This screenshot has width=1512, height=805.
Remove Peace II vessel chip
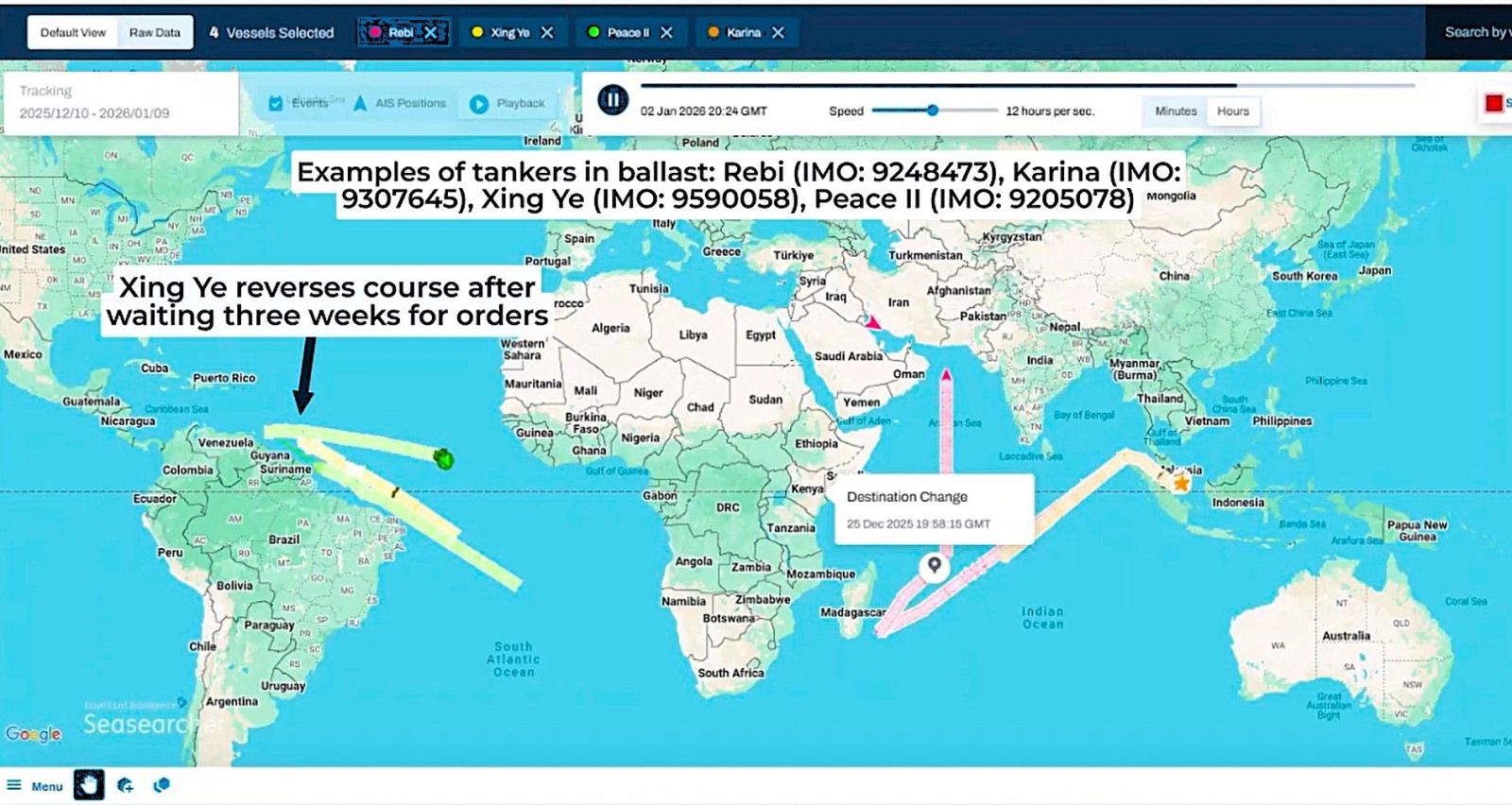(x=667, y=32)
